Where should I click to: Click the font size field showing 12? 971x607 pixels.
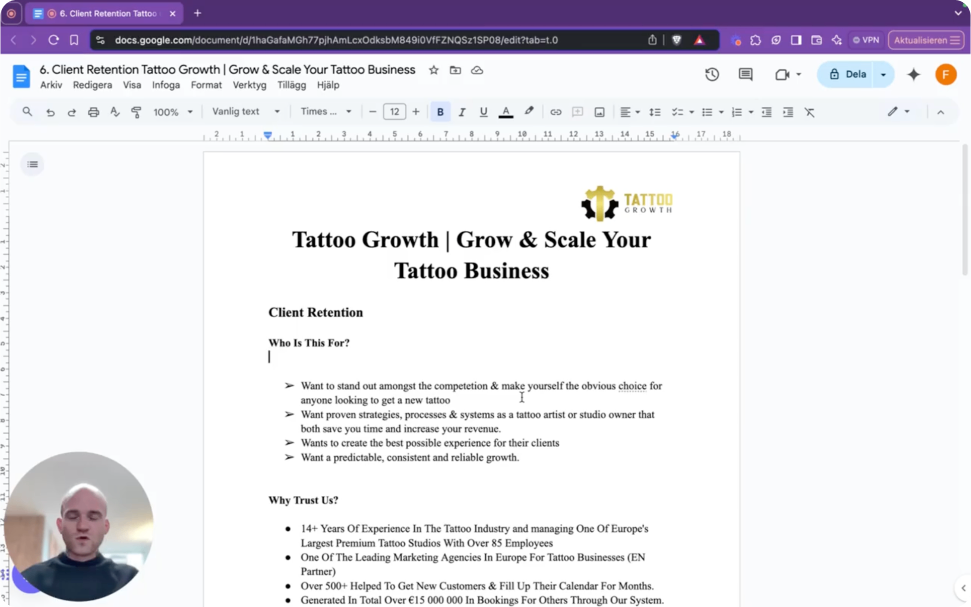[x=394, y=111]
